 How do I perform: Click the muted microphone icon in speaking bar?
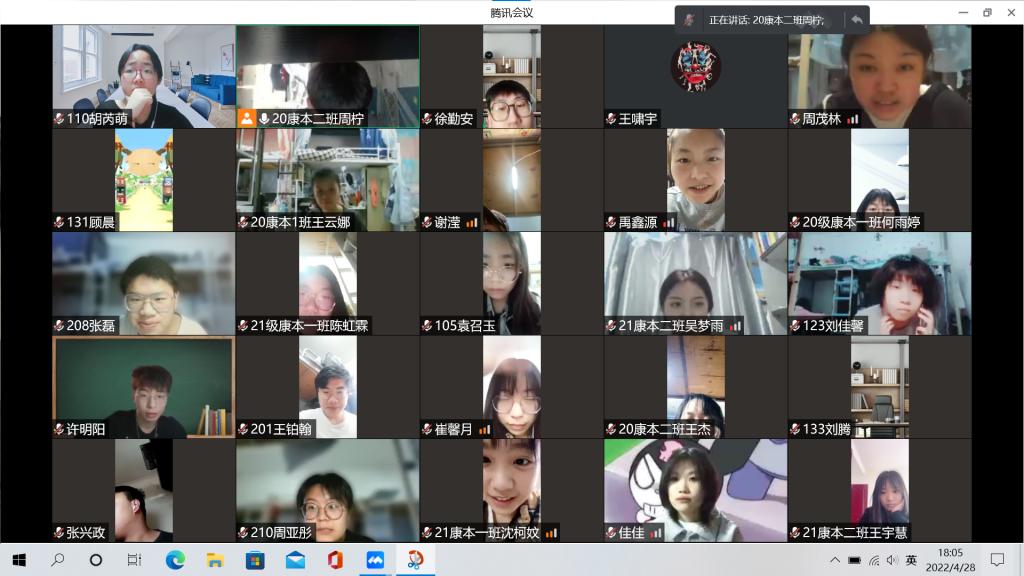688,20
